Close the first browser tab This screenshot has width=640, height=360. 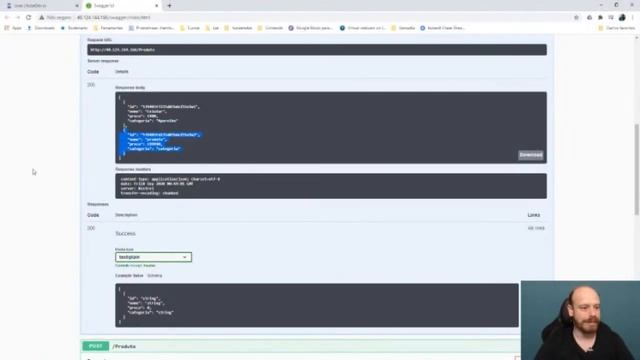[77, 6]
